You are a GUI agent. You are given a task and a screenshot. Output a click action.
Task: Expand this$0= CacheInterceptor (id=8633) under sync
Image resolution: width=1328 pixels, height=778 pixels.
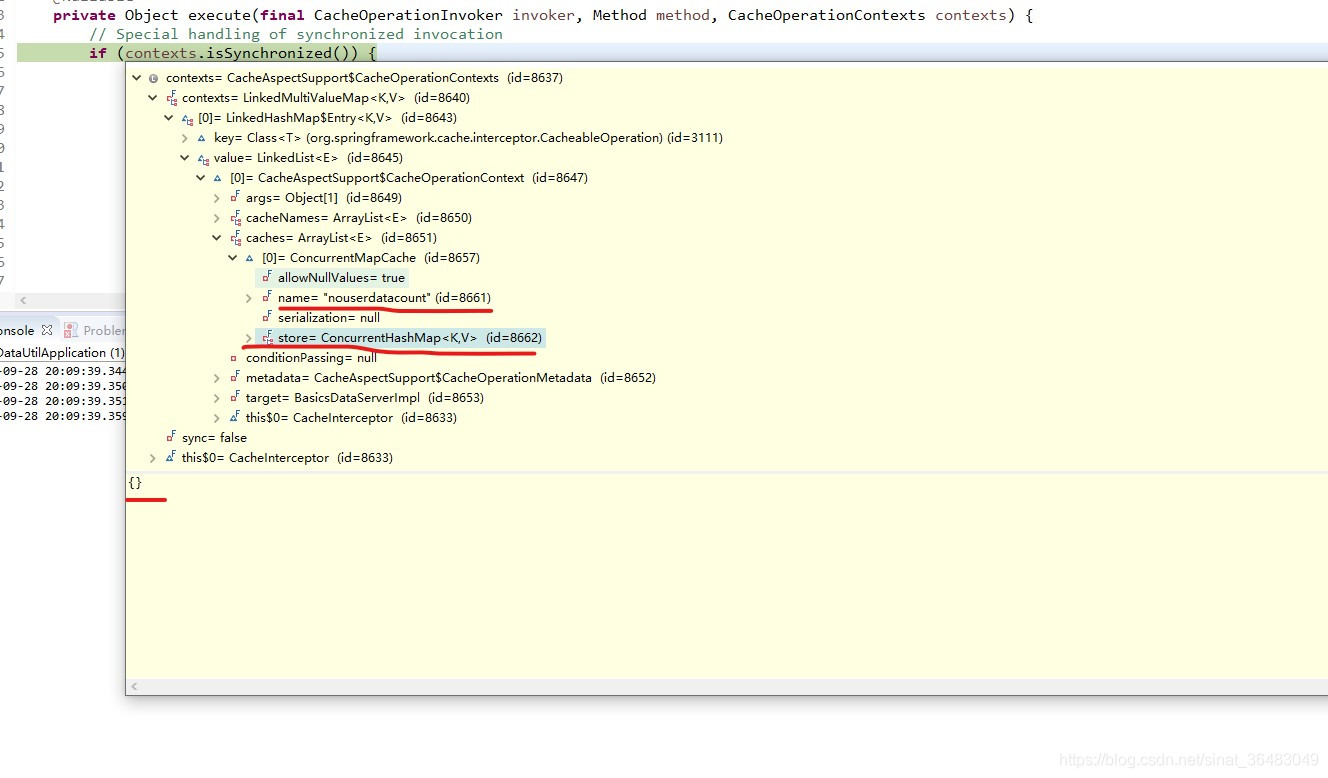[152, 458]
